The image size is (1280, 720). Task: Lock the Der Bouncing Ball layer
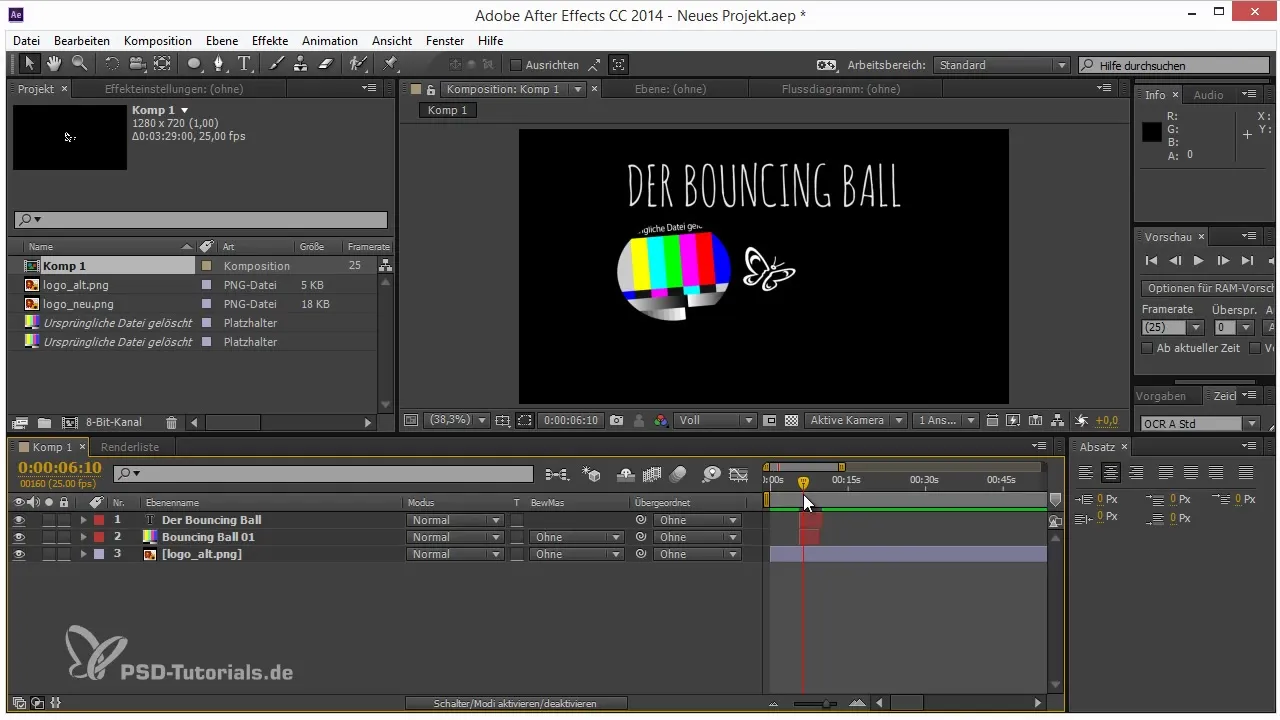(64, 520)
